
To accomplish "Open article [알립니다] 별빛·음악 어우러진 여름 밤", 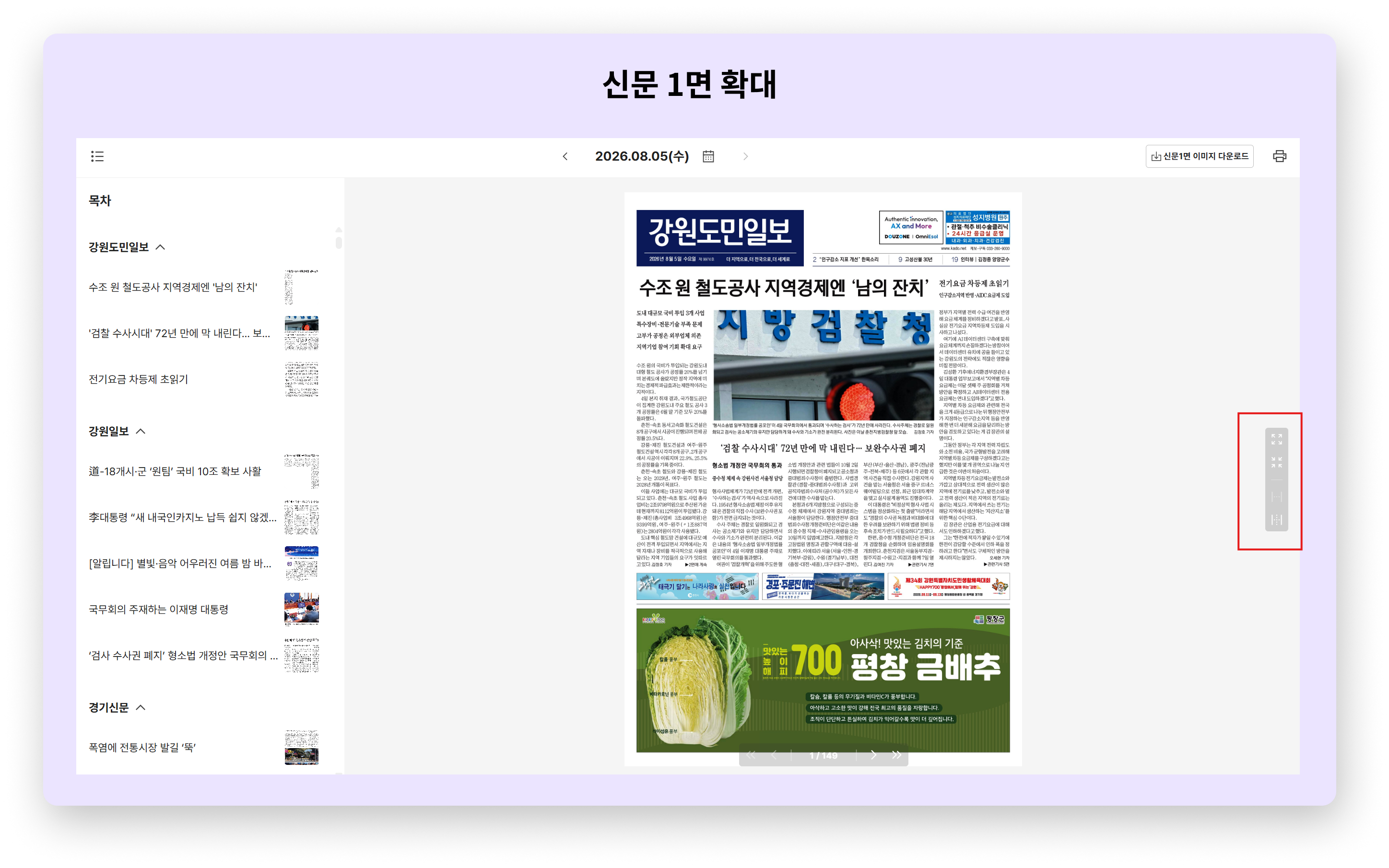I will [180, 563].
